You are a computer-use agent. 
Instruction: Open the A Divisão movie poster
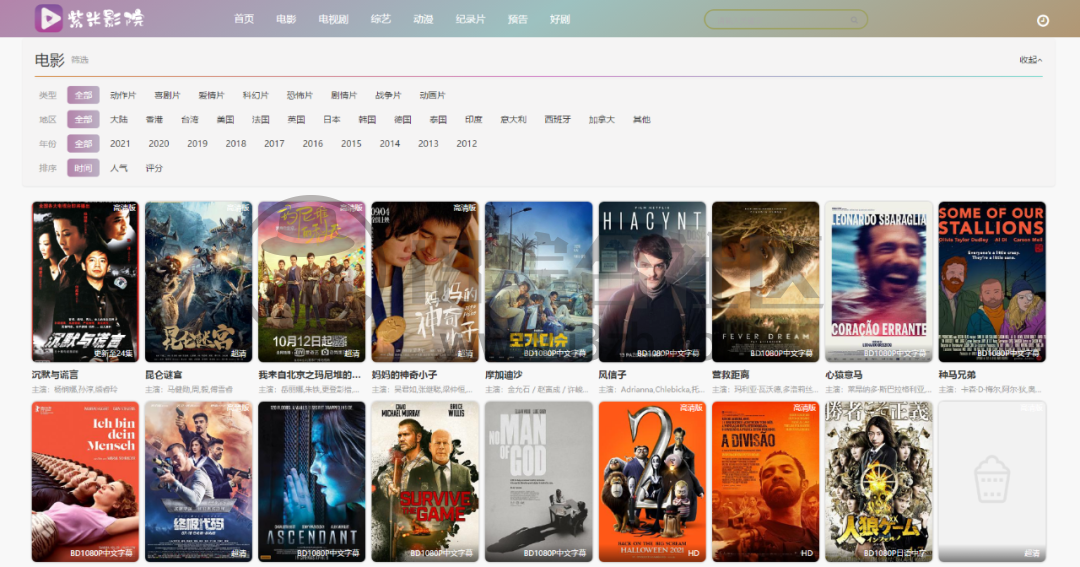(x=765, y=482)
